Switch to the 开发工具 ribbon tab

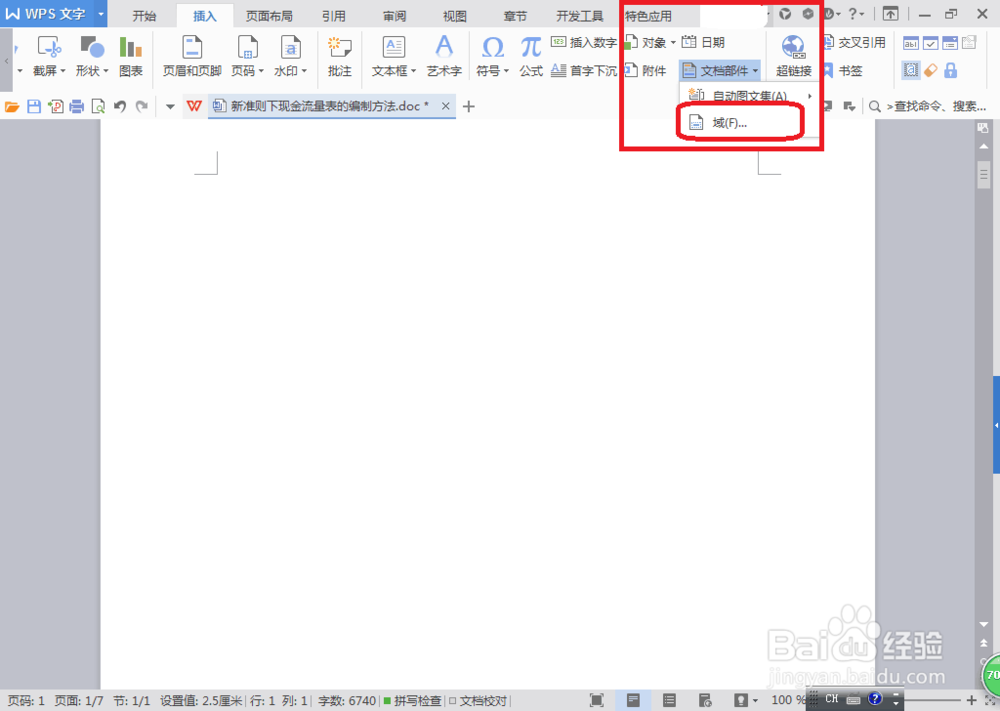580,16
